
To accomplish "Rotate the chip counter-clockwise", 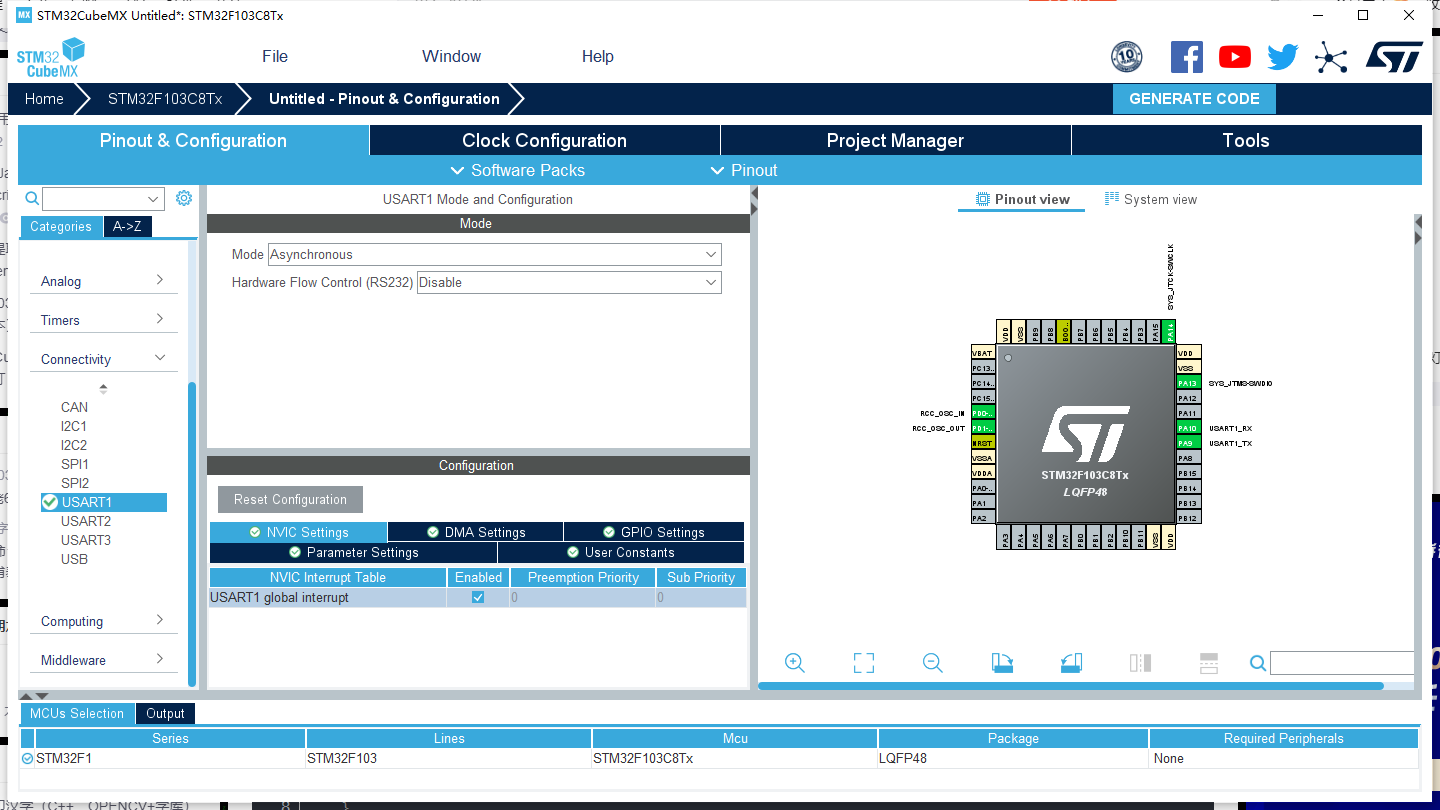I will [x=1071, y=662].
